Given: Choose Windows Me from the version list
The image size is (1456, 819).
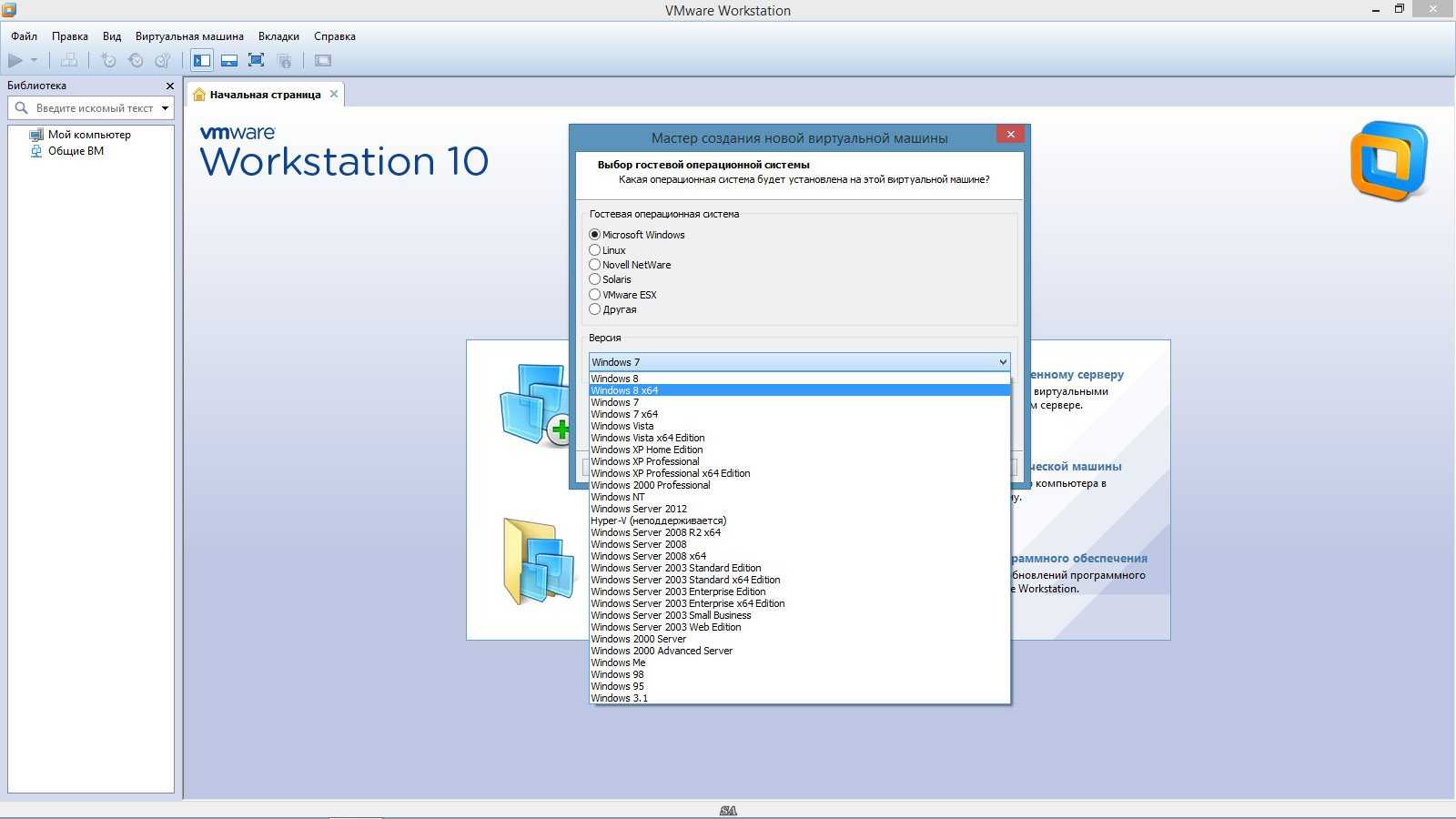Looking at the screenshot, I should pos(799,662).
